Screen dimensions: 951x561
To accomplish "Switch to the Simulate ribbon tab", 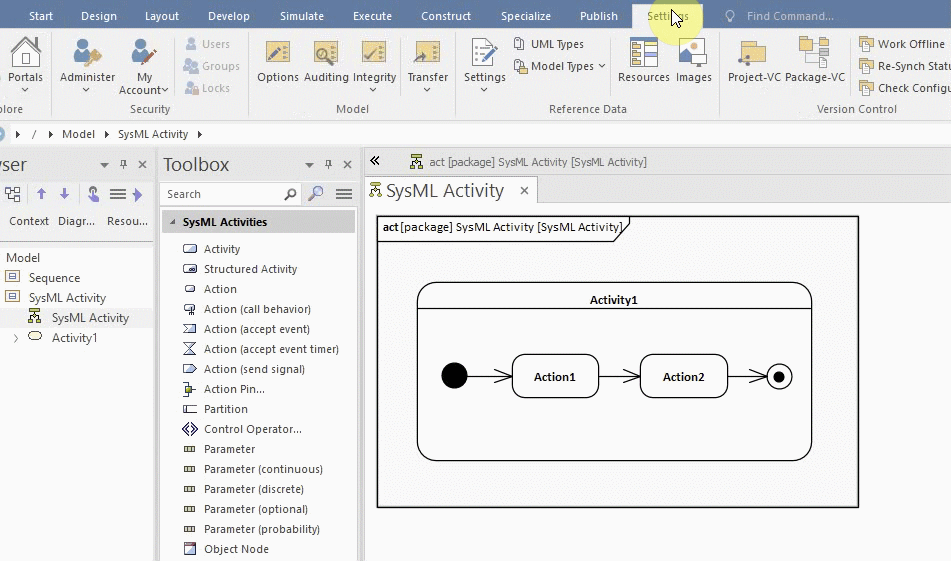I will point(301,16).
